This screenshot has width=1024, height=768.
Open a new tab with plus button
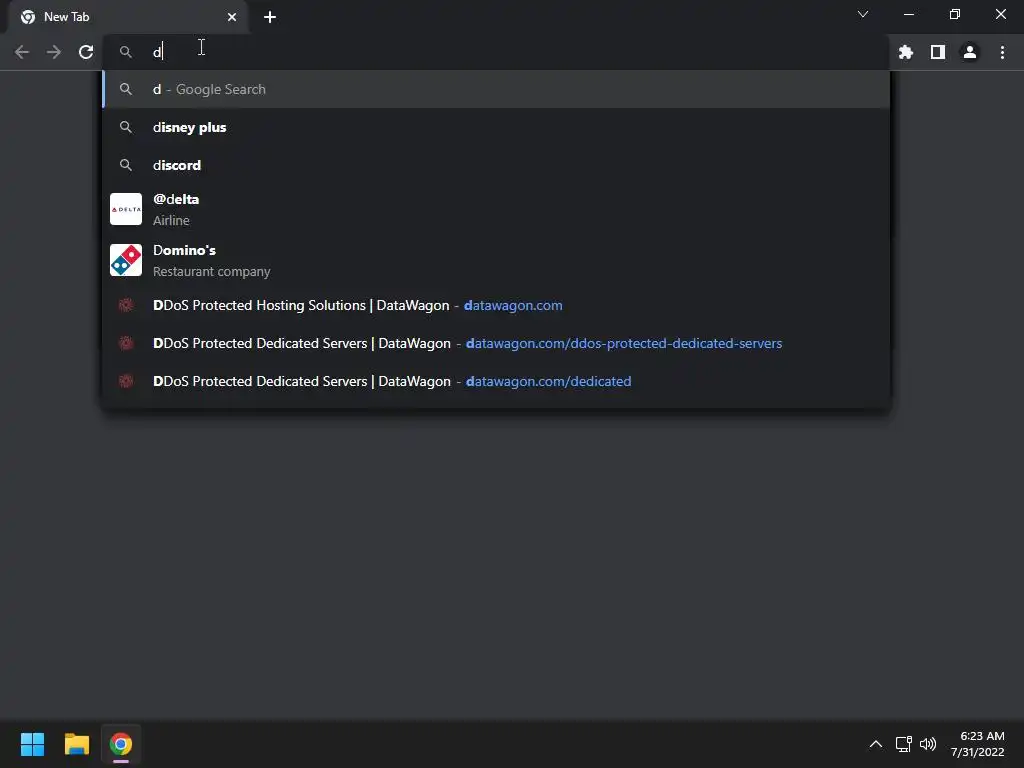coord(270,17)
